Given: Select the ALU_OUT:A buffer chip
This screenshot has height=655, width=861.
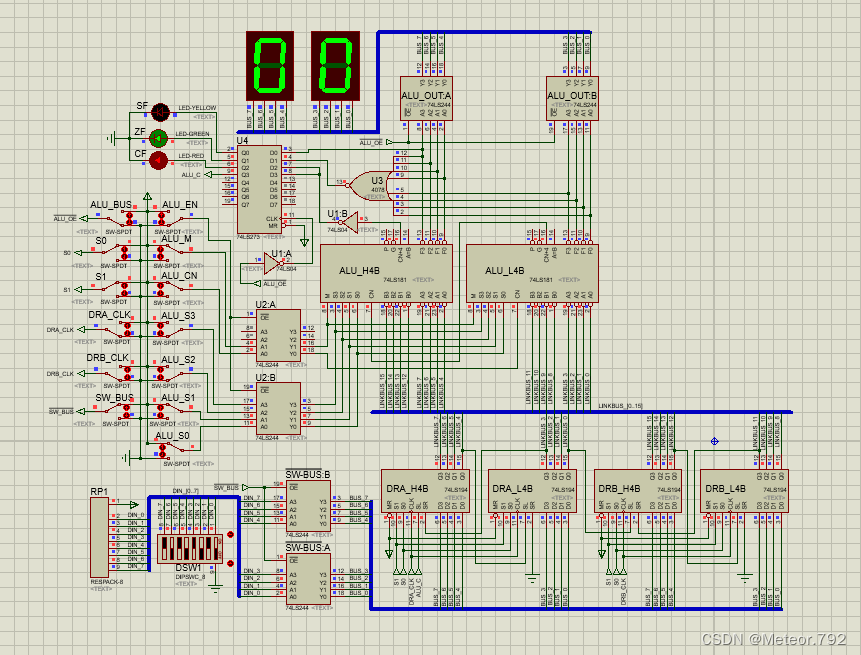Looking at the screenshot, I should [x=427, y=98].
